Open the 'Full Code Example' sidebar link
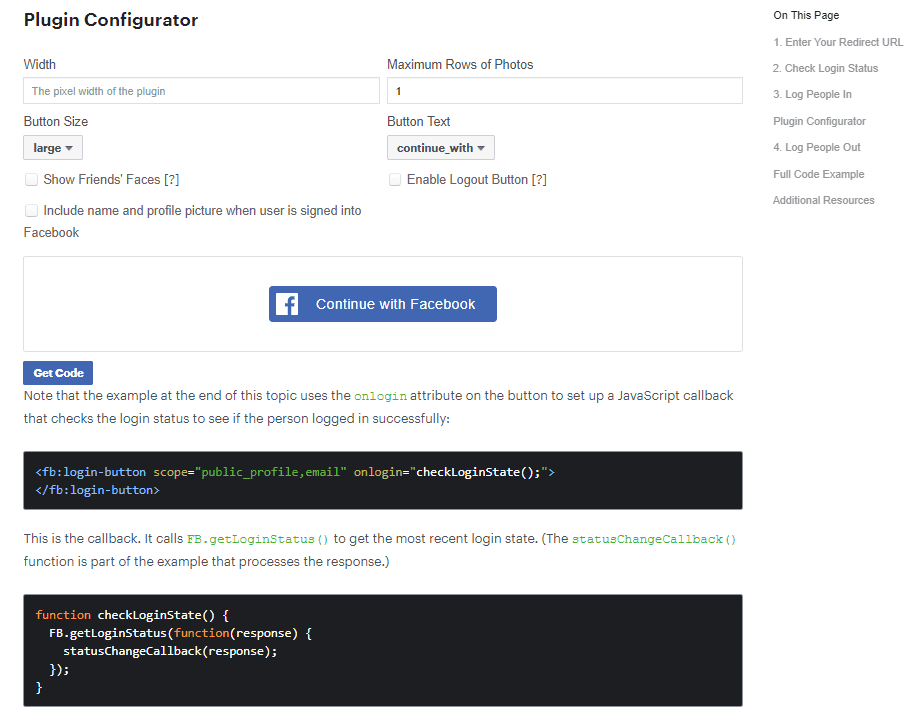915x720 pixels. 820,173
